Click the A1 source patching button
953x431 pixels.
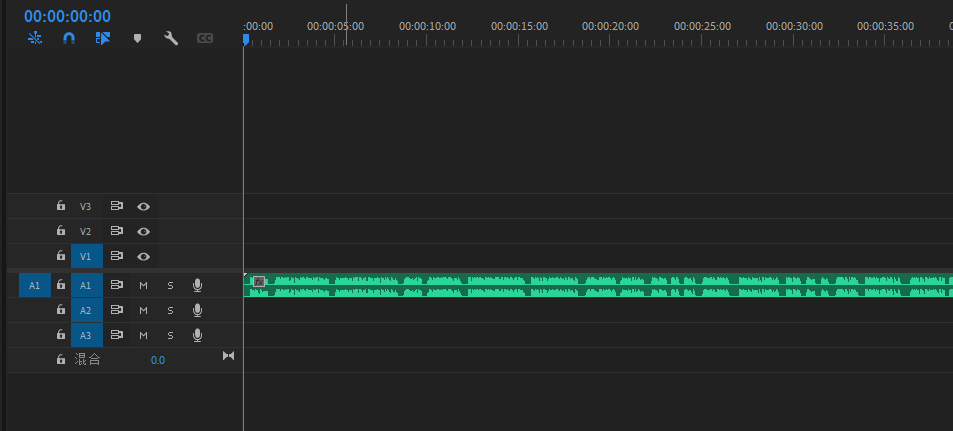click(x=34, y=285)
